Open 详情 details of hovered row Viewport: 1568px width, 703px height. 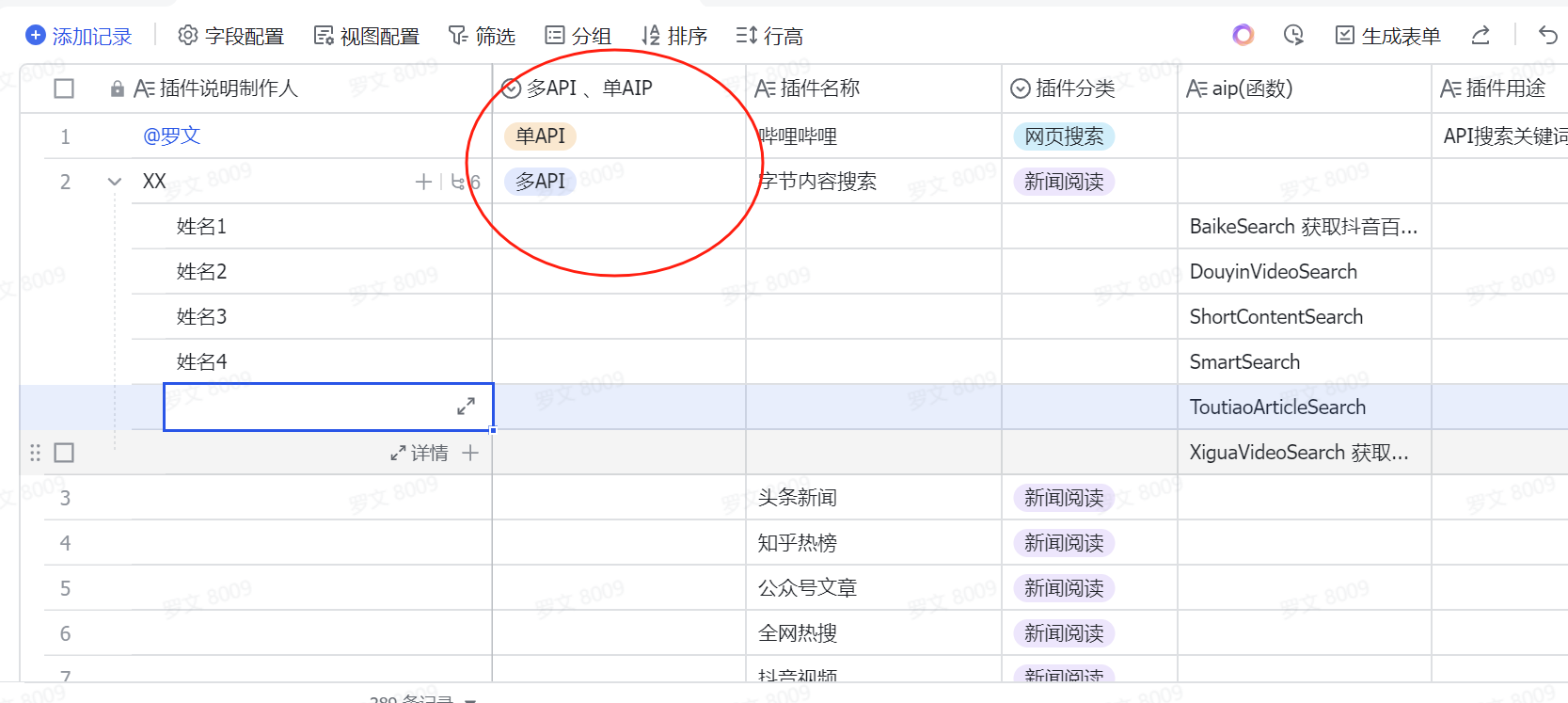point(420,453)
